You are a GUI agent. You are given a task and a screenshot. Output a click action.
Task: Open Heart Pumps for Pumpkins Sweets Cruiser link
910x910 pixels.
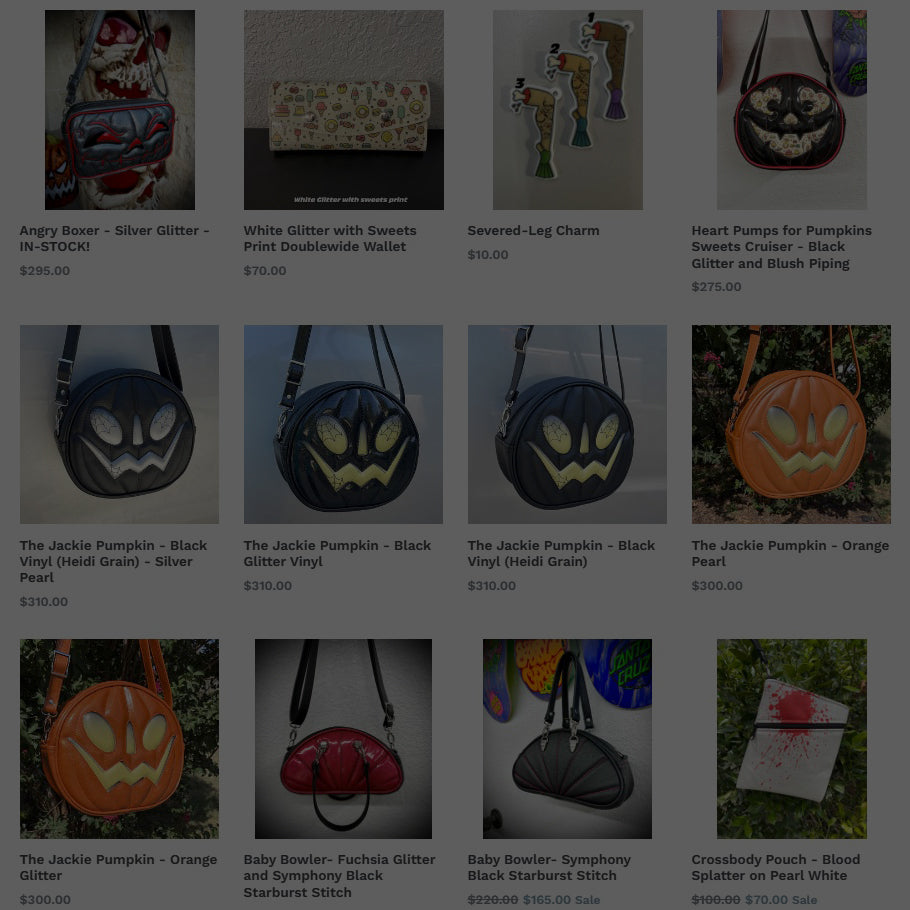[x=782, y=247]
